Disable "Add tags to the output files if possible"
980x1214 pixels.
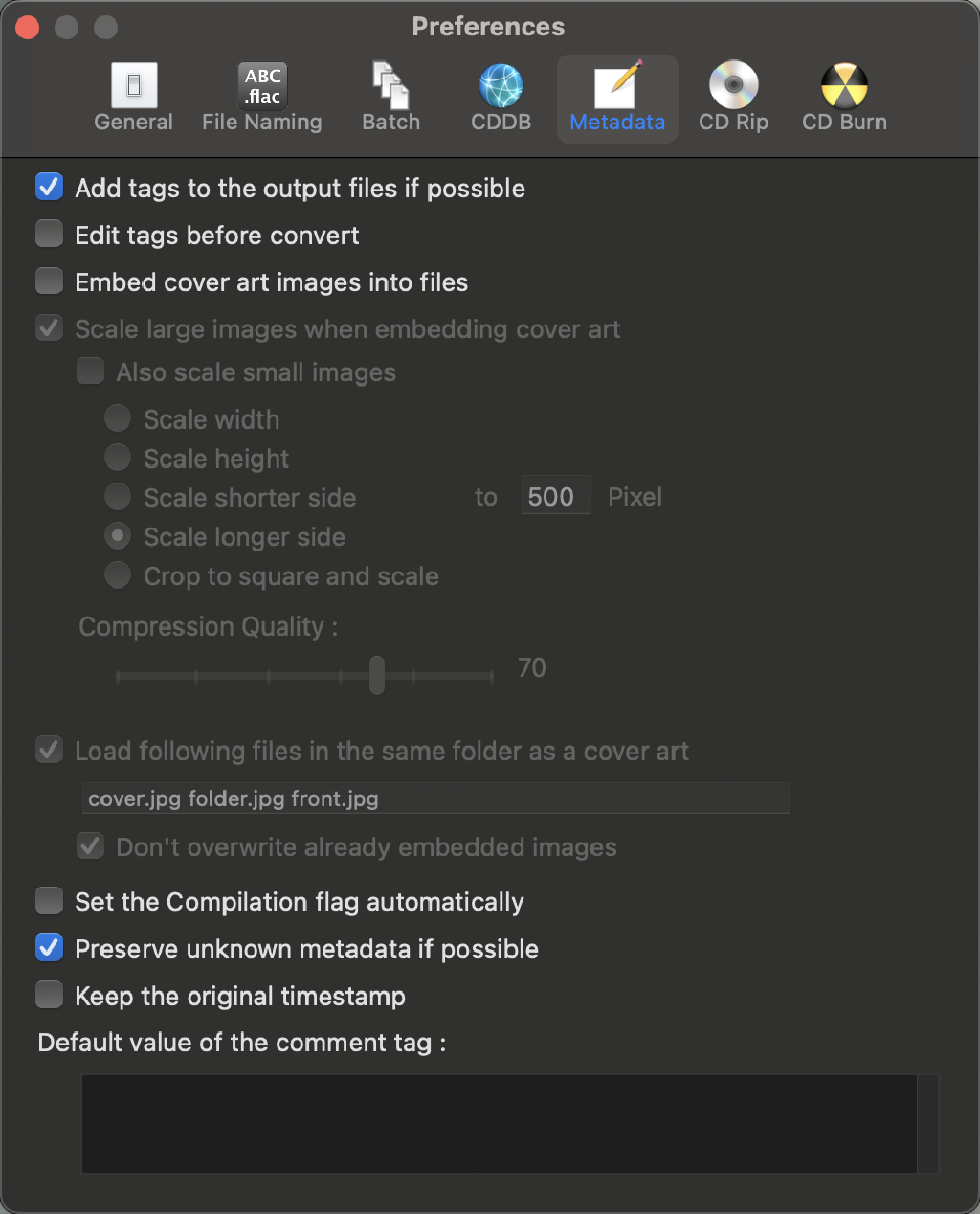(49, 187)
